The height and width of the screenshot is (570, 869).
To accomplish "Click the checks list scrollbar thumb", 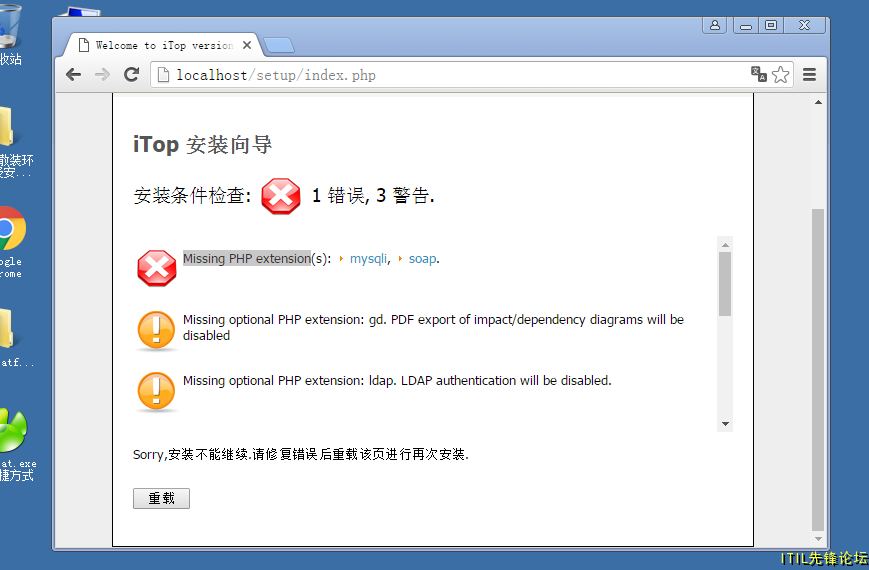I will 725,284.
